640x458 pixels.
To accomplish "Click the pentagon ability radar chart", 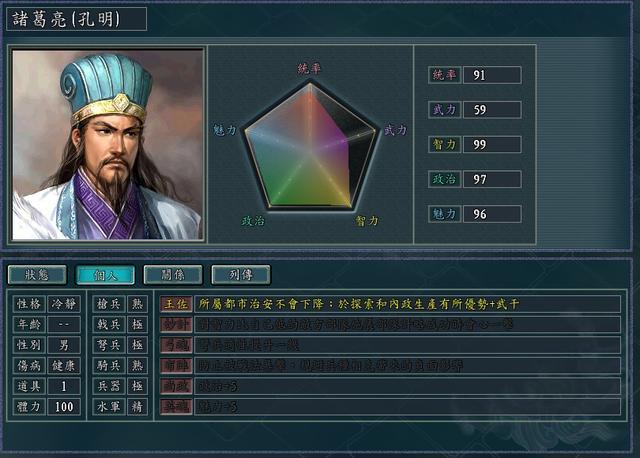I will point(310,145).
